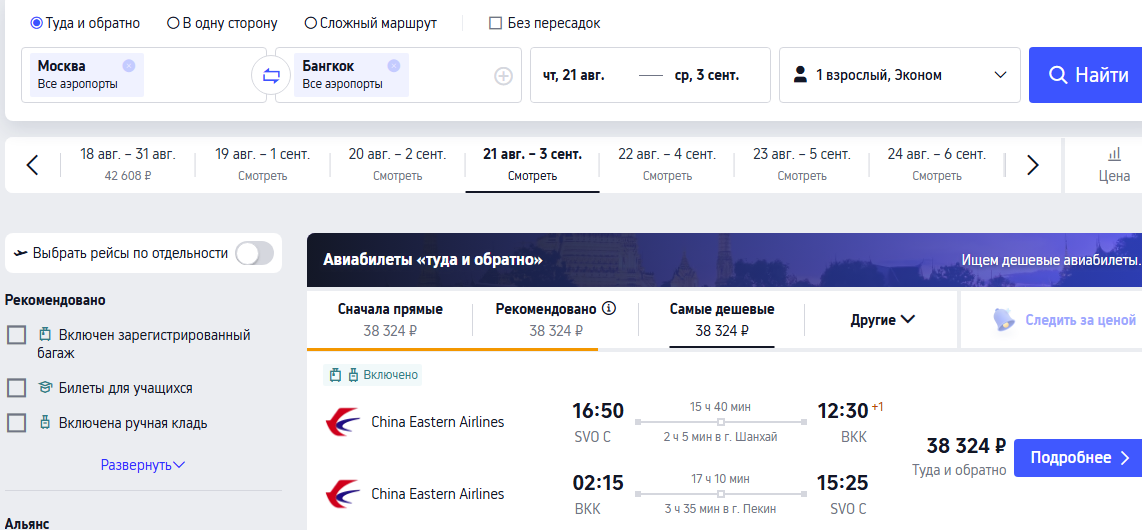Swap origin and destination cities
This screenshot has width=1142, height=530.
point(271,76)
